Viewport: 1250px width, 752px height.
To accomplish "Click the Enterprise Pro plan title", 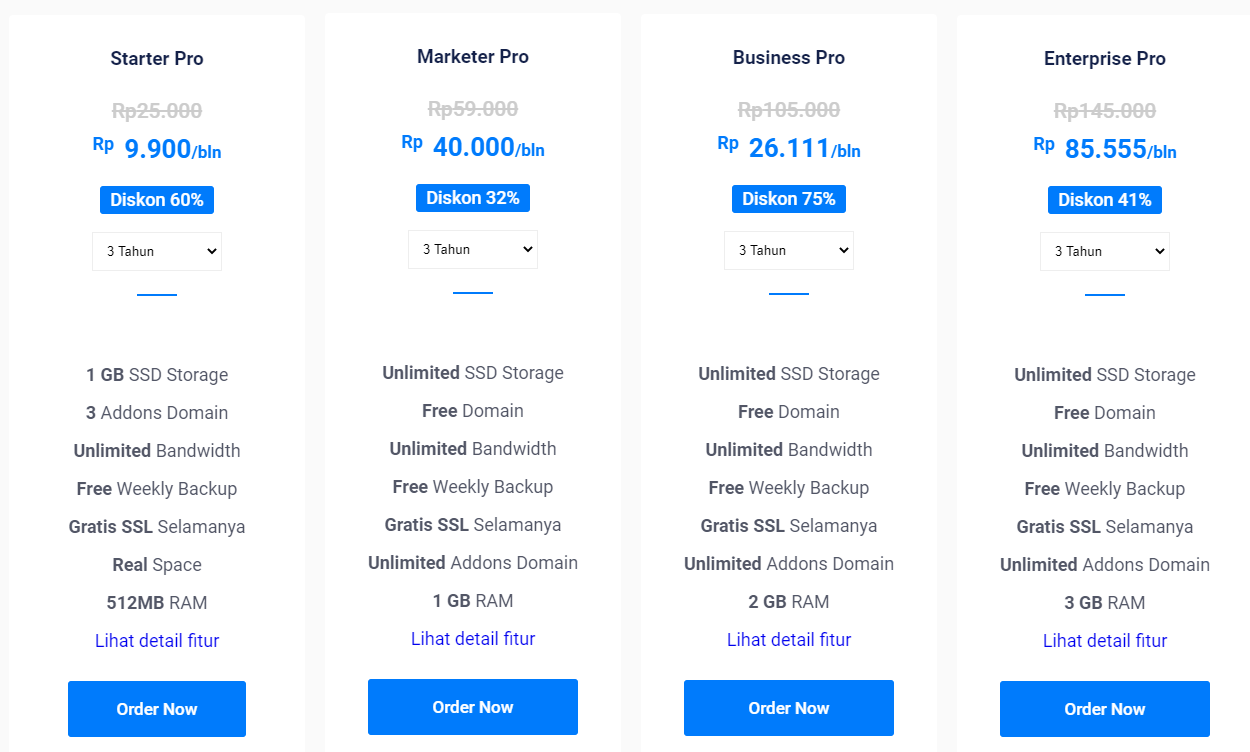I will tap(1105, 59).
